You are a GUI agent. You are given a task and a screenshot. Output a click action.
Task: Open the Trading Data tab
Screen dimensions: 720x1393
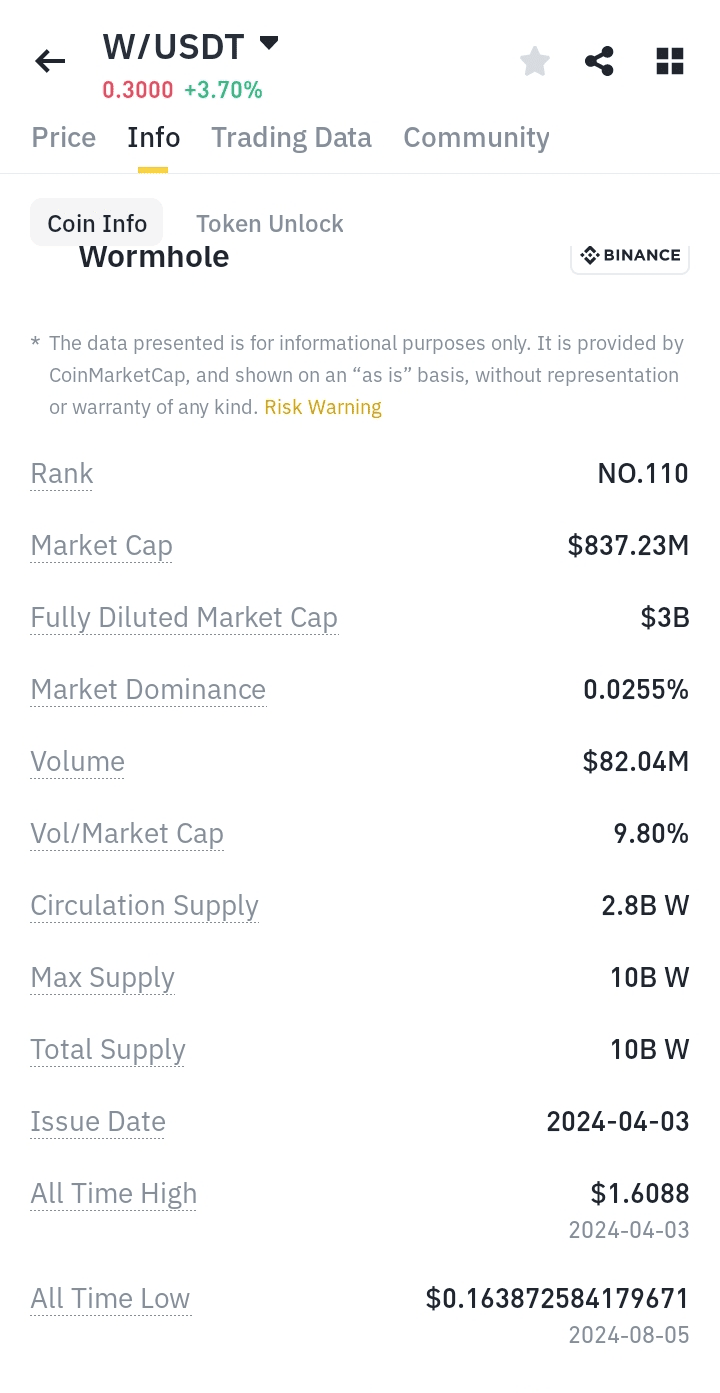(291, 138)
